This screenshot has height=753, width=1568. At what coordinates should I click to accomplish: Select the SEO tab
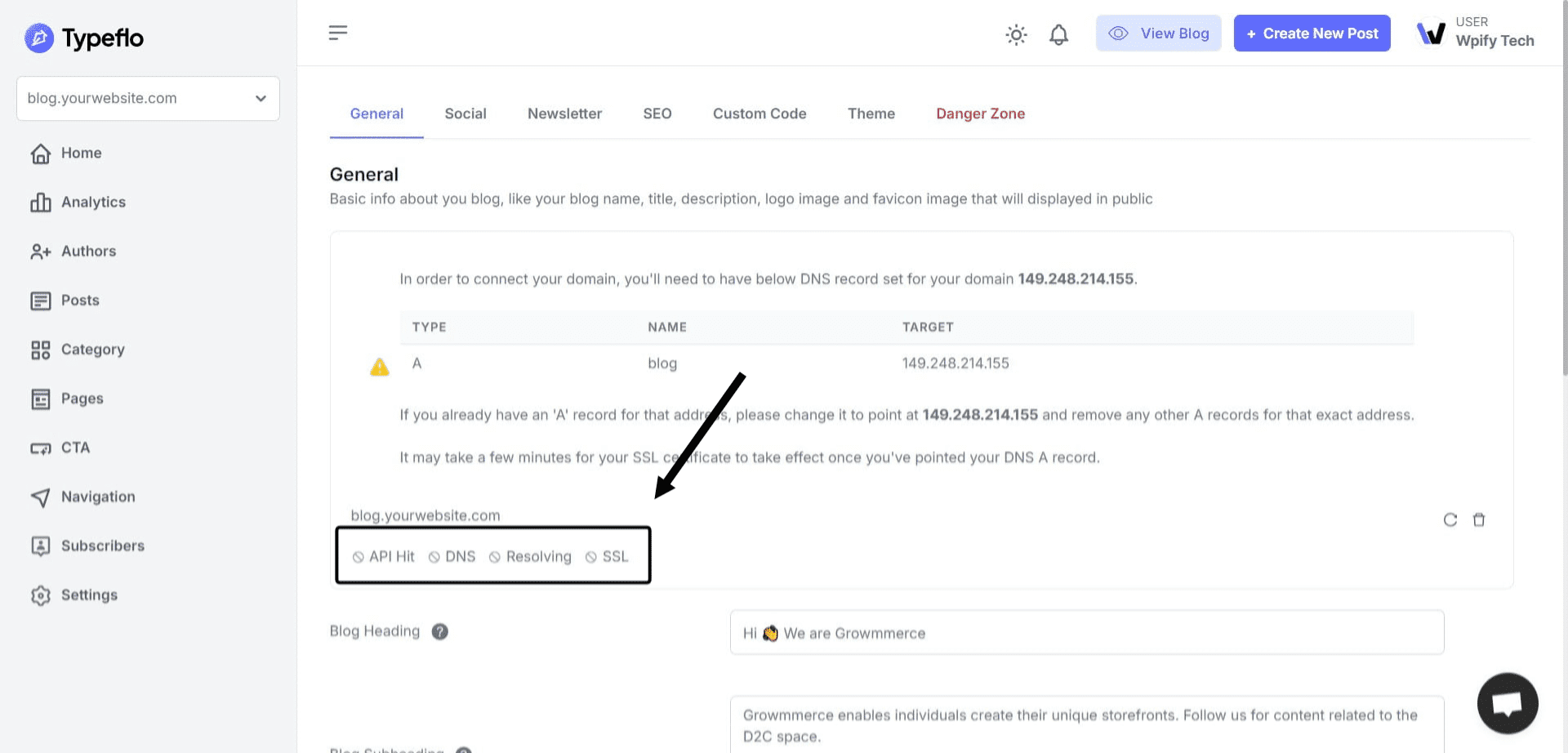pos(657,114)
